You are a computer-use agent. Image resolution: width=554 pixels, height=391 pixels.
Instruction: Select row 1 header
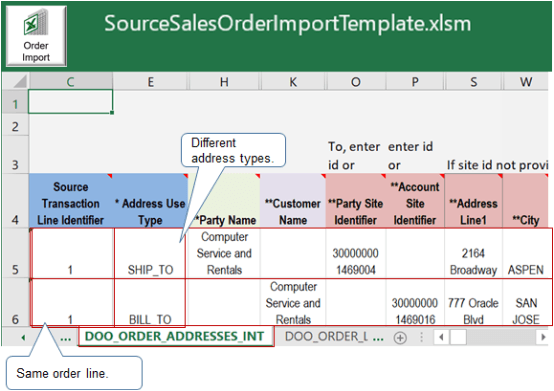15,103
